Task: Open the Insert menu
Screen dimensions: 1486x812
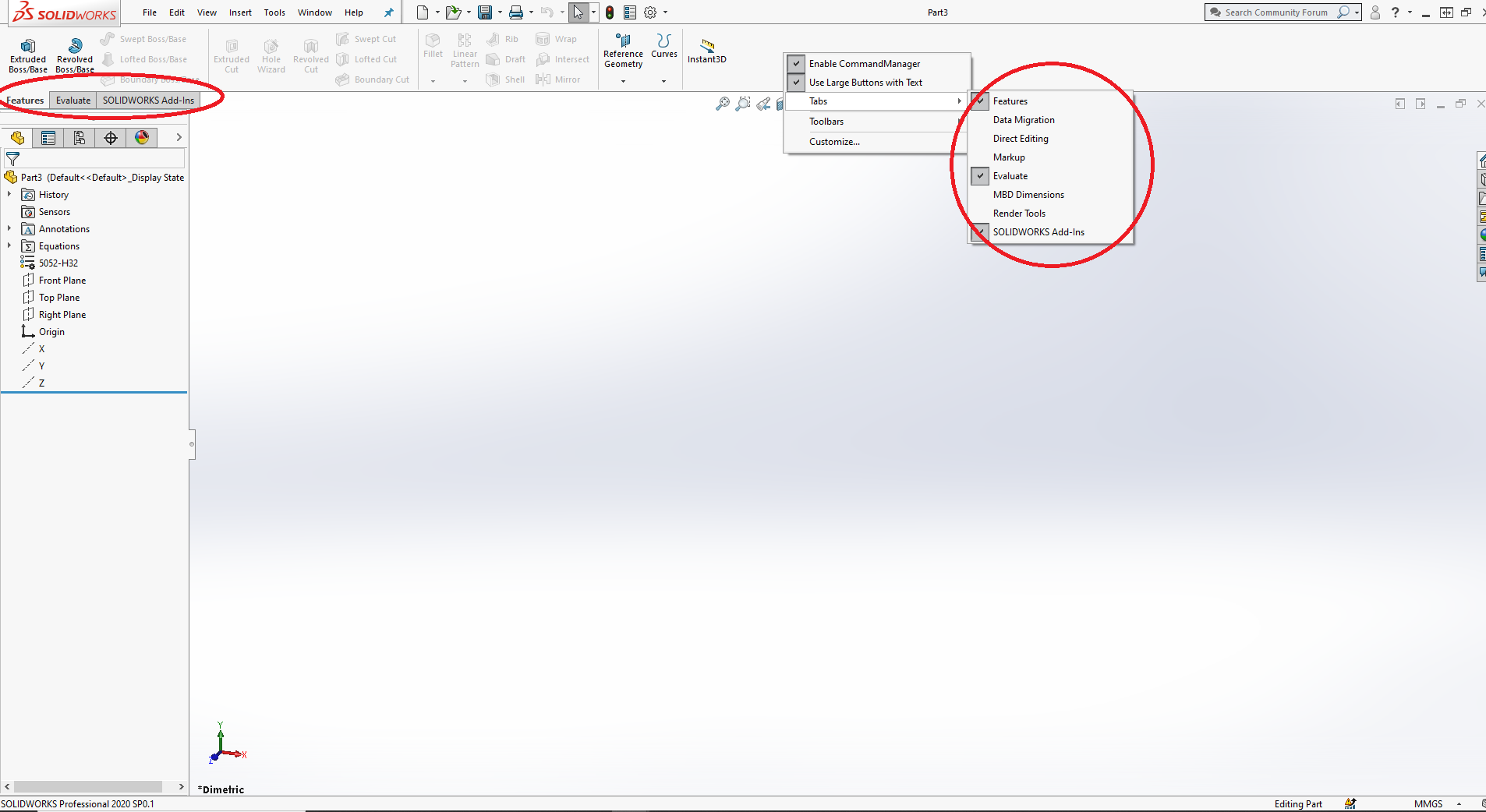Action: coord(240,12)
